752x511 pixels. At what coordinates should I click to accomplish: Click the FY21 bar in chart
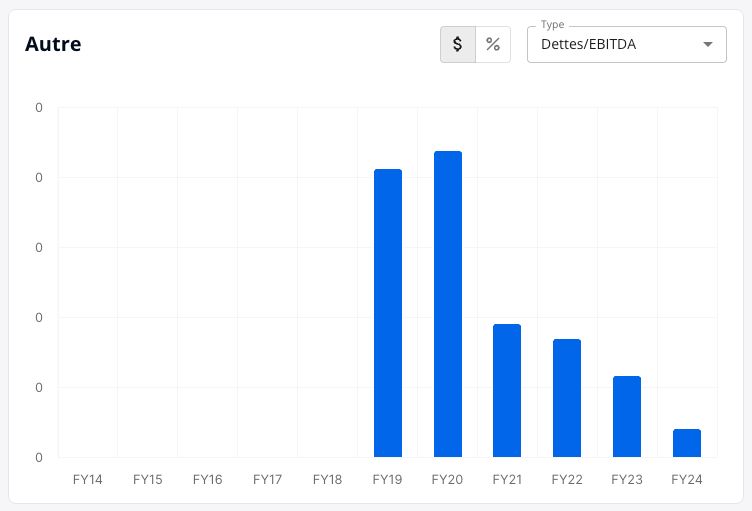pos(507,391)
